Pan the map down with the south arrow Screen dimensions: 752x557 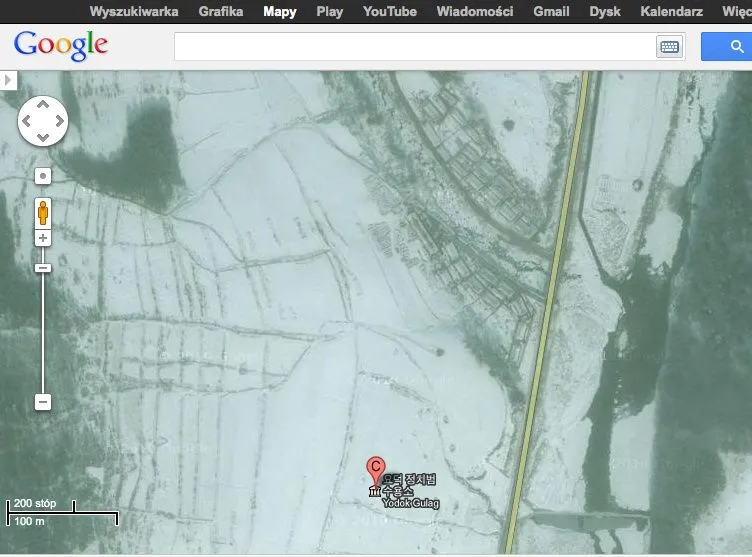[x=42, y=138]
